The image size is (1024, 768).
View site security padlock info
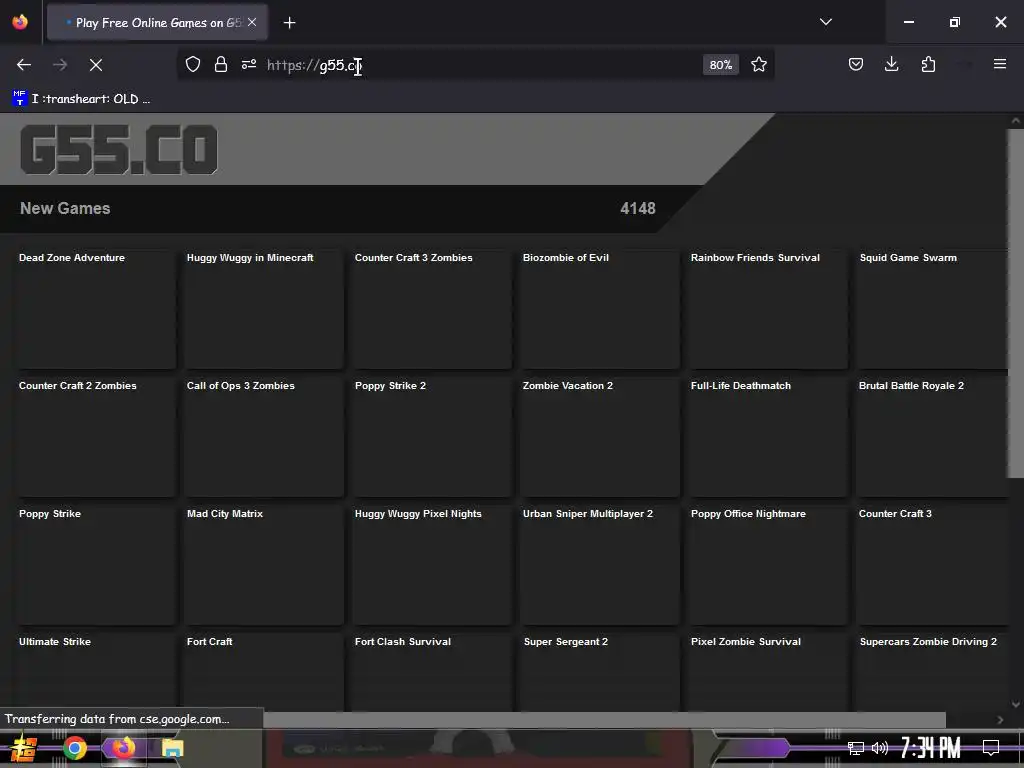[221, 65]
